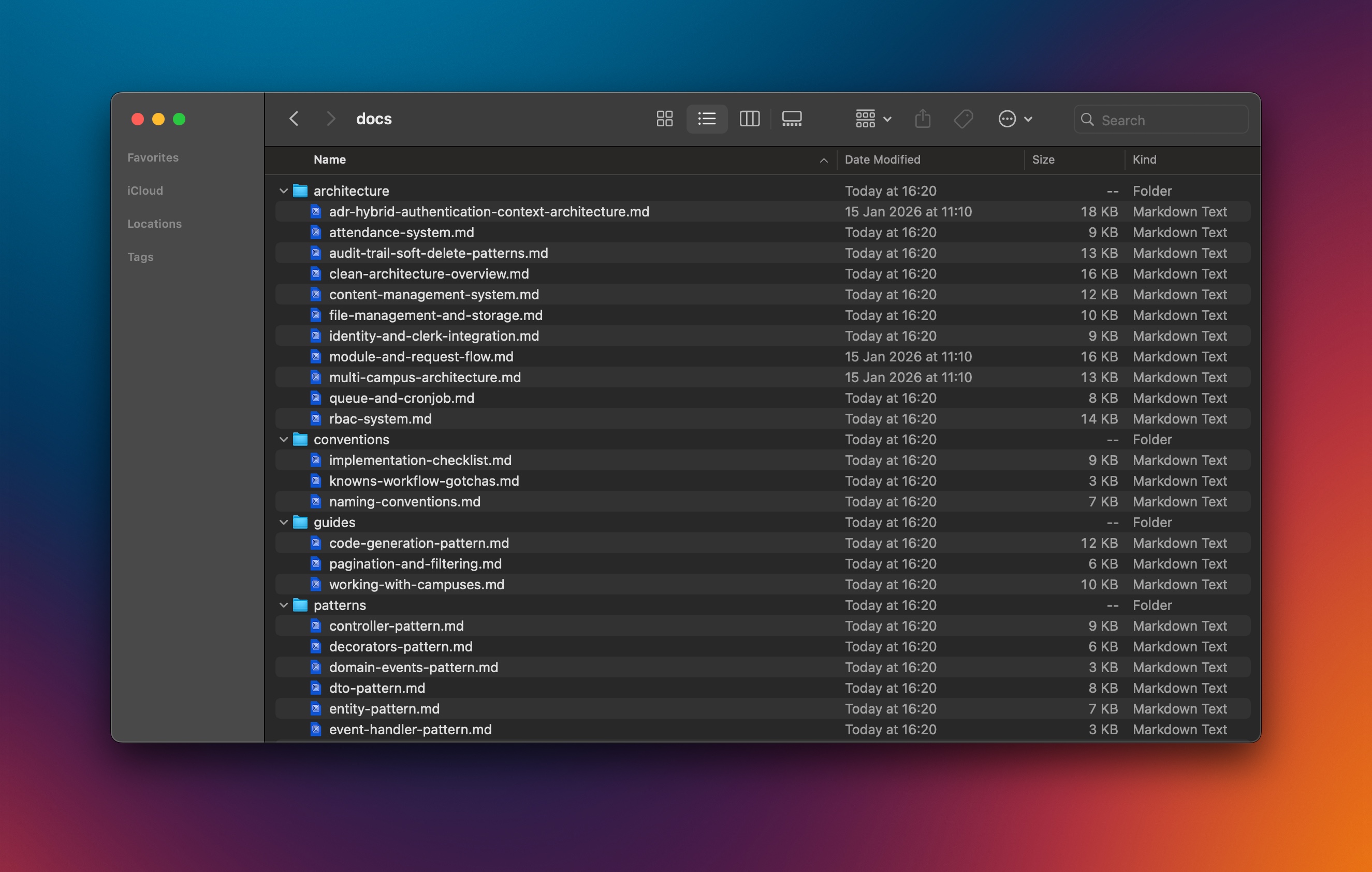Click the file icon for queue-and-cronjob.md
This screenshot has height=872, width=1372.
pyautogui.click(x=316, y=398)
